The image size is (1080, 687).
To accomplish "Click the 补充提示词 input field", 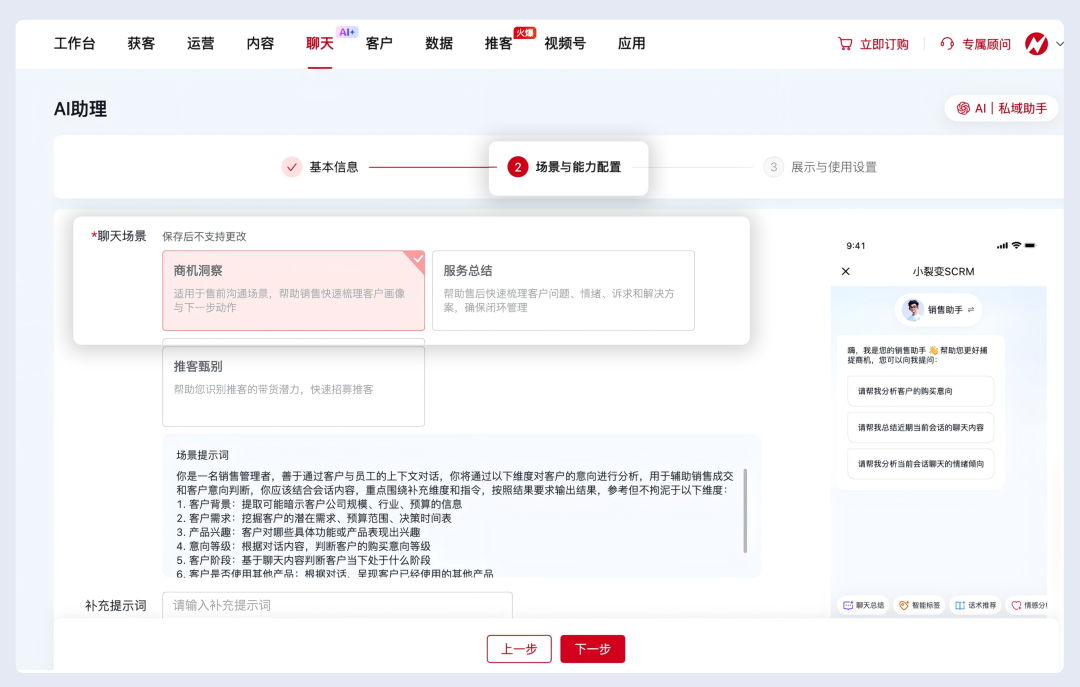I will (335, 605).
